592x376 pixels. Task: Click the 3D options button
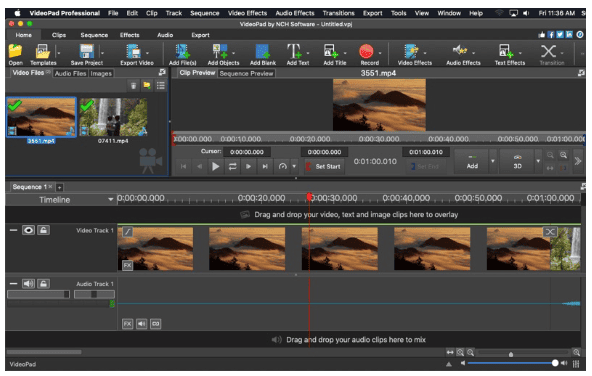(x=518, y=161)
